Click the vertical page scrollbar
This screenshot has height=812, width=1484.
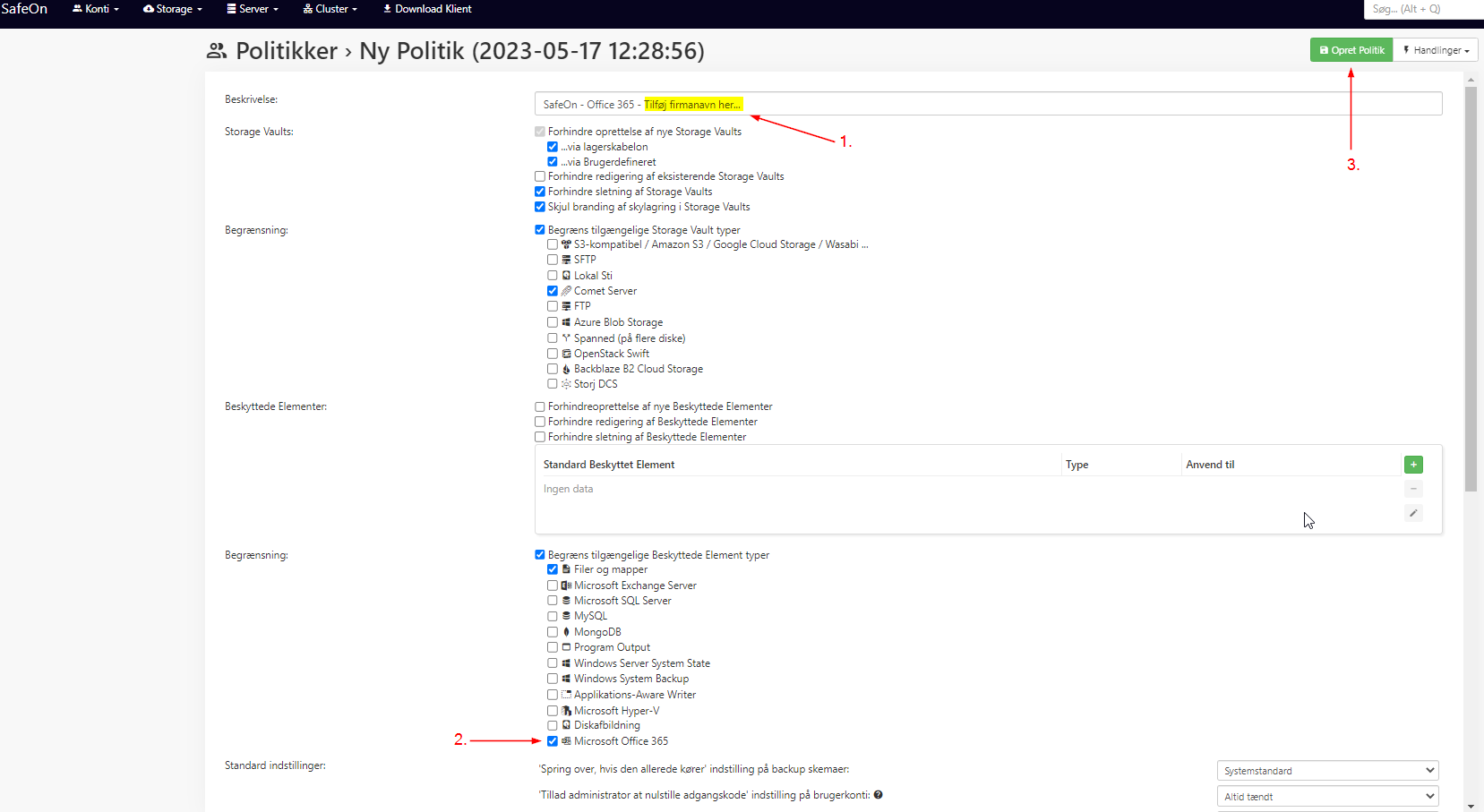(1471, 289)
